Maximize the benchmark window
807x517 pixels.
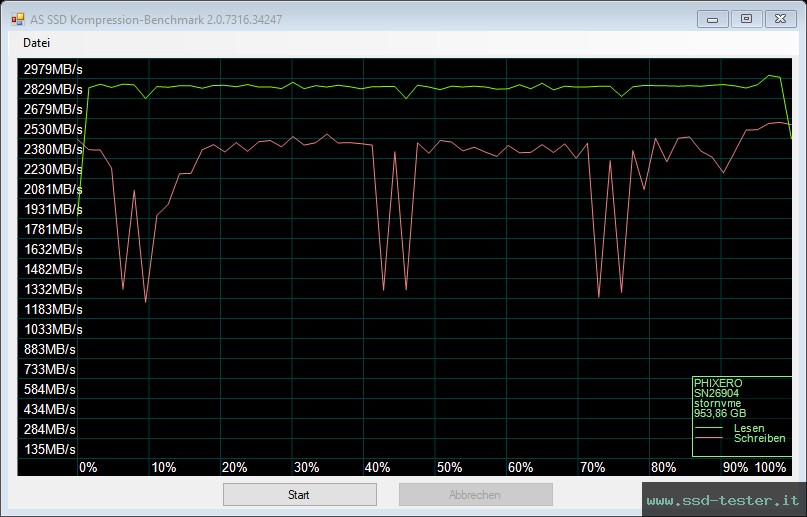(746, 20)
